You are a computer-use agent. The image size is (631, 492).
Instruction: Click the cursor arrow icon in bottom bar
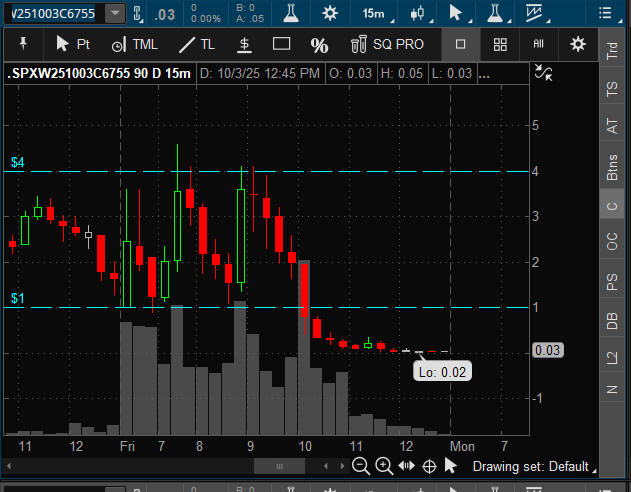click(451, 466)
